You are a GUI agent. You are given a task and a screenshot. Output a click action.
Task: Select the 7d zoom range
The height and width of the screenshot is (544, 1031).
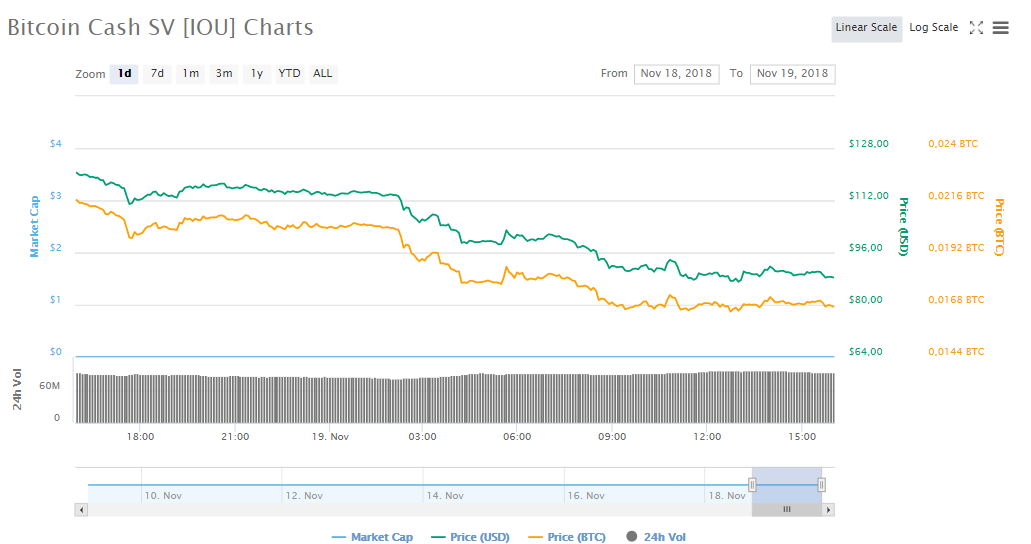click(157, 74)
